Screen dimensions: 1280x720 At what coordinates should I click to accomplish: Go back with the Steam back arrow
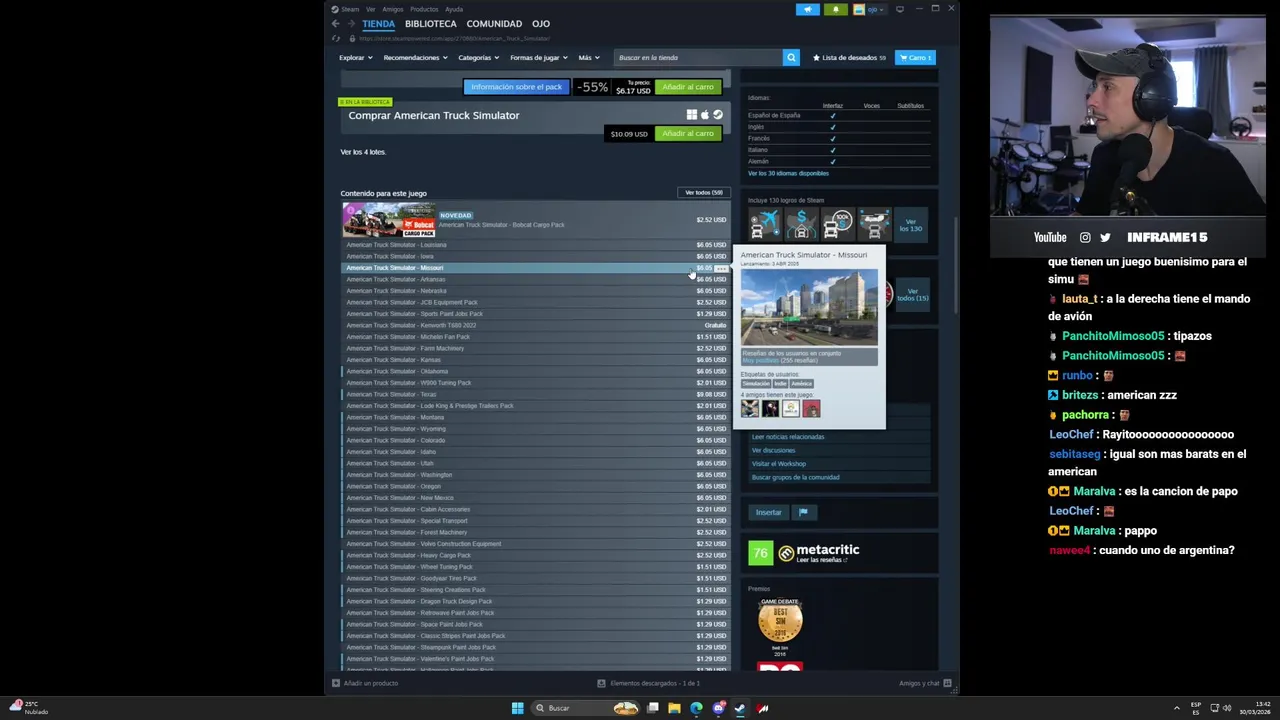pyautogui.click(x=335, y=24)
